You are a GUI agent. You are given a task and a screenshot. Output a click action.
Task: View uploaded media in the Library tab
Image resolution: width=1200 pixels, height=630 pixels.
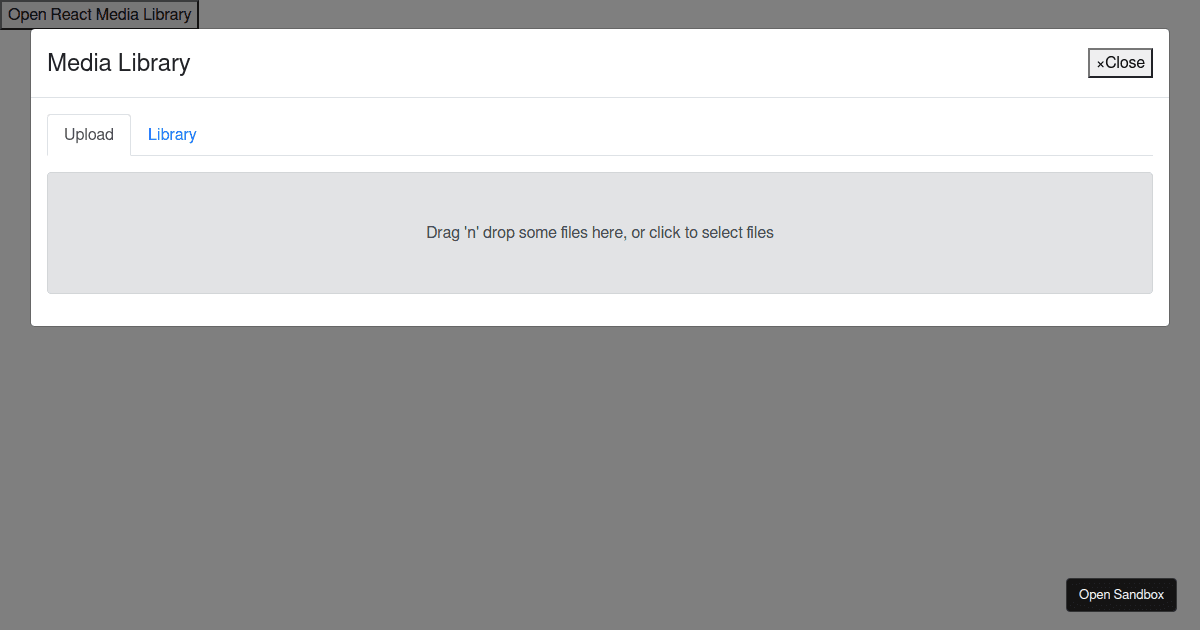pos(172,134)
